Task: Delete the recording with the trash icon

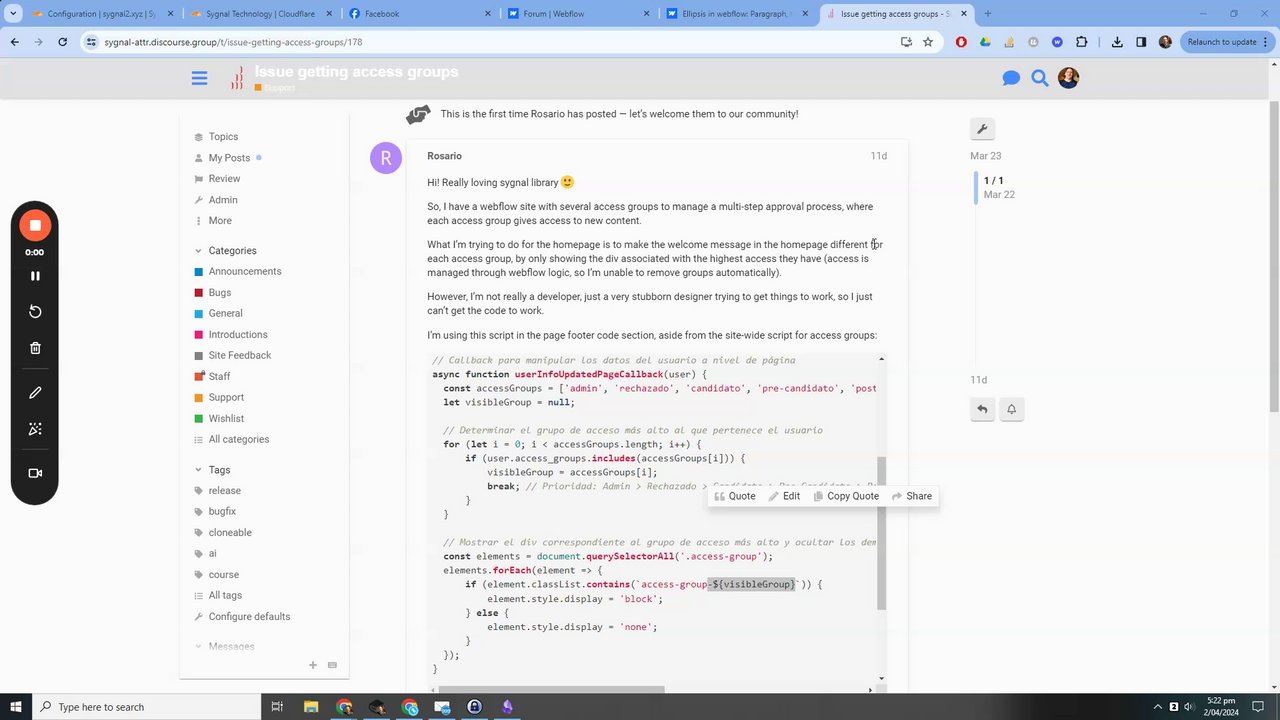Action: point(35,348)
